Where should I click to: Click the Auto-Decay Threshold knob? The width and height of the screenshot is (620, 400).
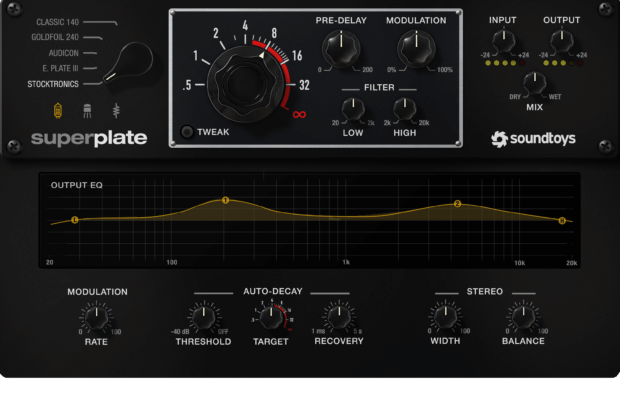pos(204,317)
